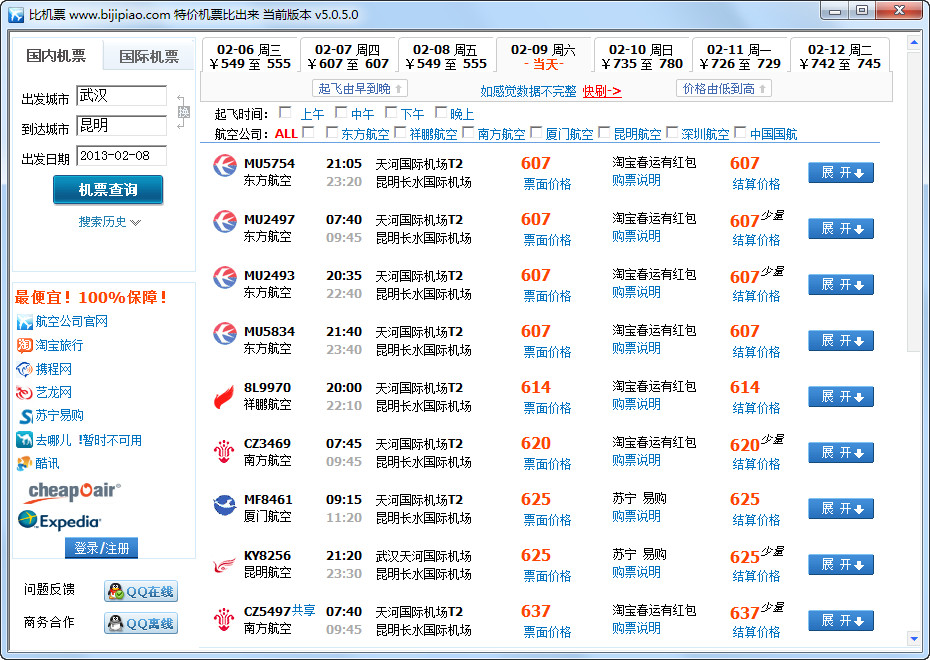Click the 出发城市 input field

pos(120,96)
